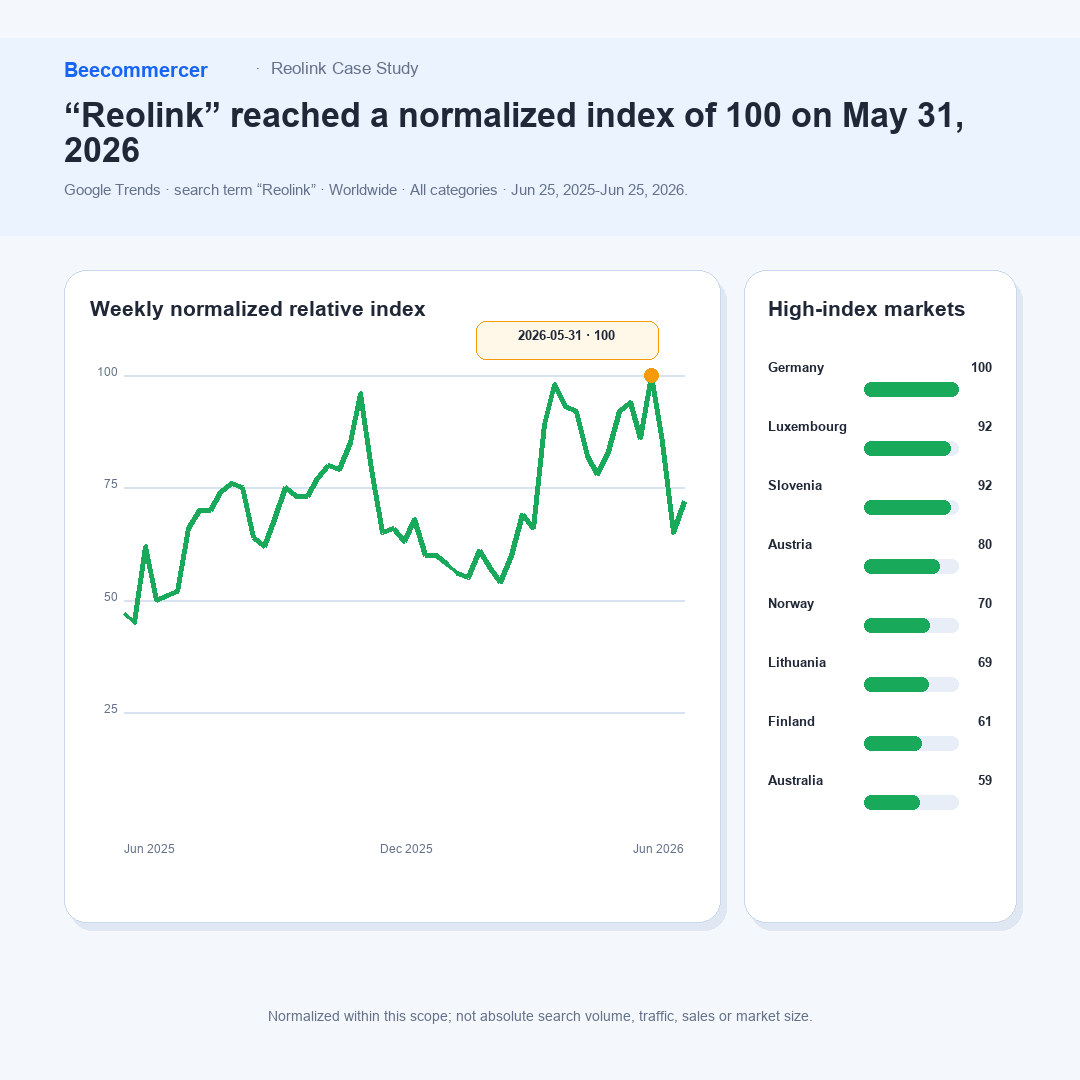Click the Beecommercer brand link
The width and height of the screenshot is (1080, 1080).
(x=136, y=70)
